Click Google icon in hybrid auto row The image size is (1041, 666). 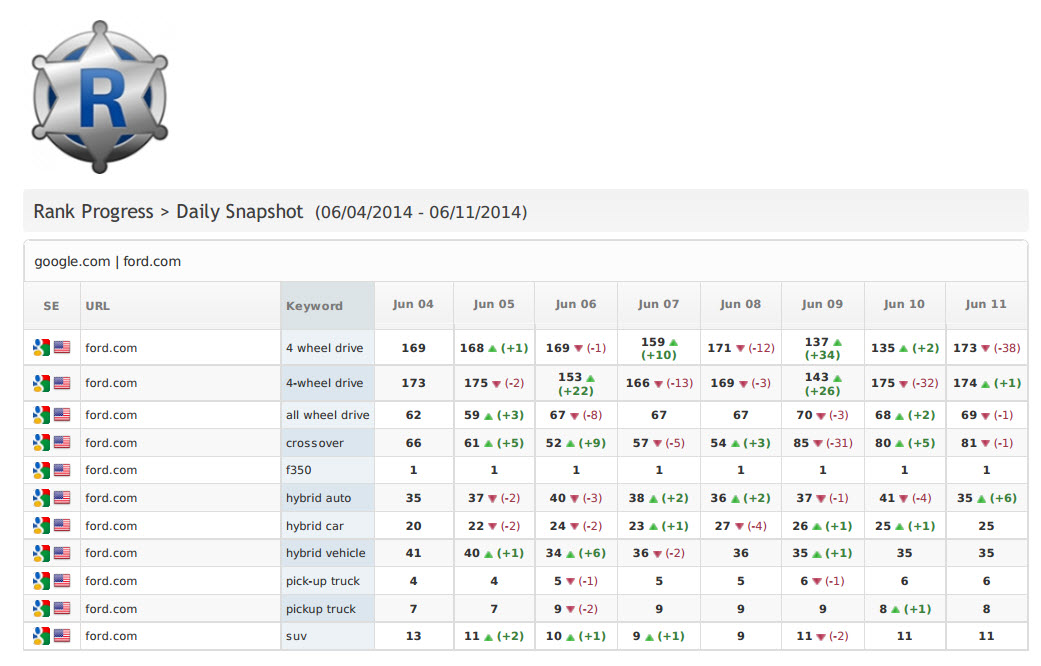coord(41,497)
